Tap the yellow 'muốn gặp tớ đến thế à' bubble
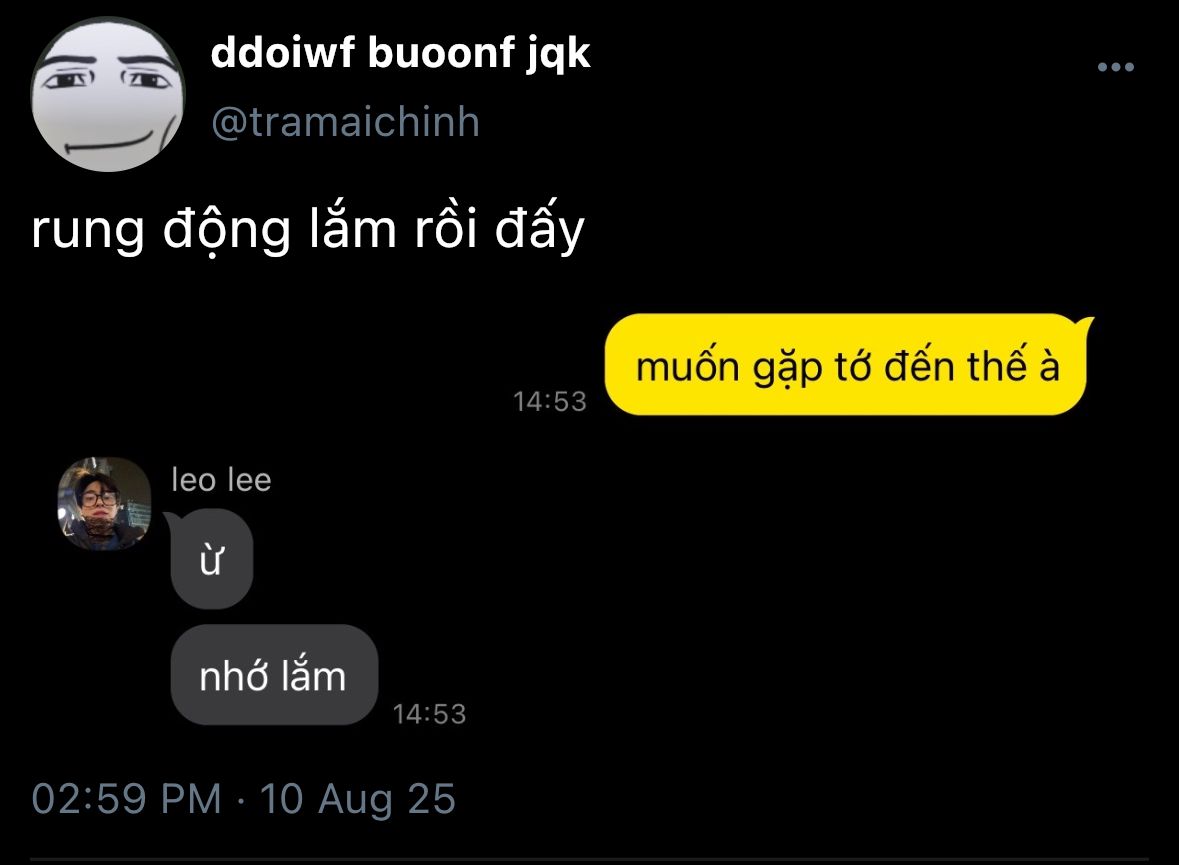The width and height of the screenshot is (1179, 865). coord(847,365)
